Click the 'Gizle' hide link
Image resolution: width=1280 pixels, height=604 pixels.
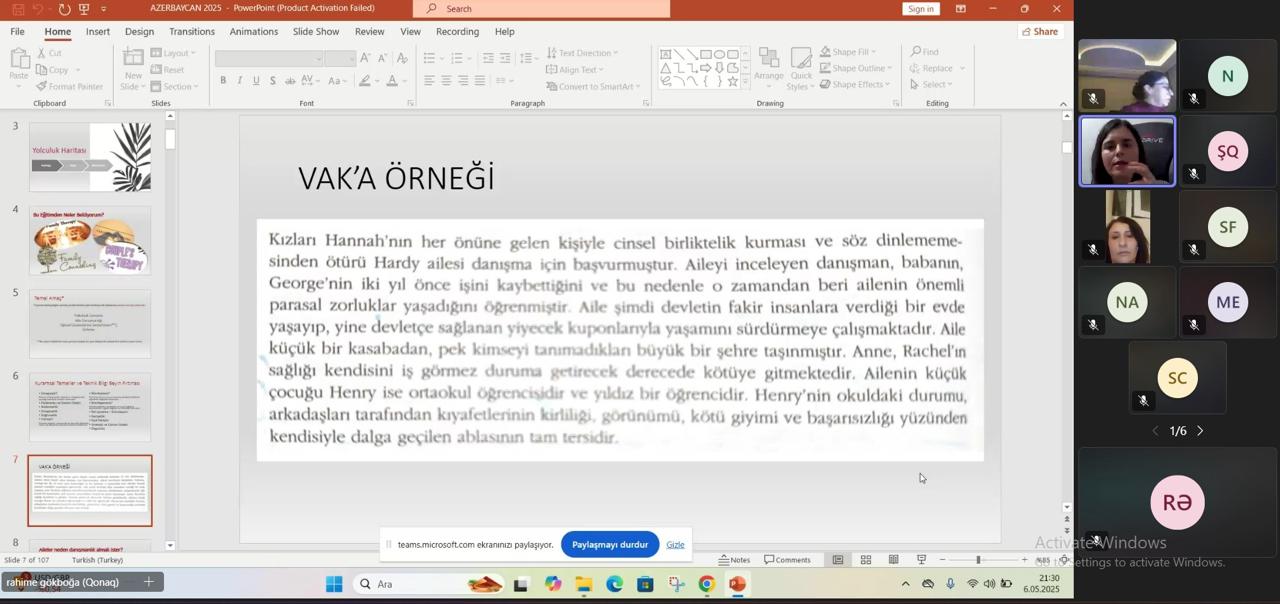[x=675, y=545]
